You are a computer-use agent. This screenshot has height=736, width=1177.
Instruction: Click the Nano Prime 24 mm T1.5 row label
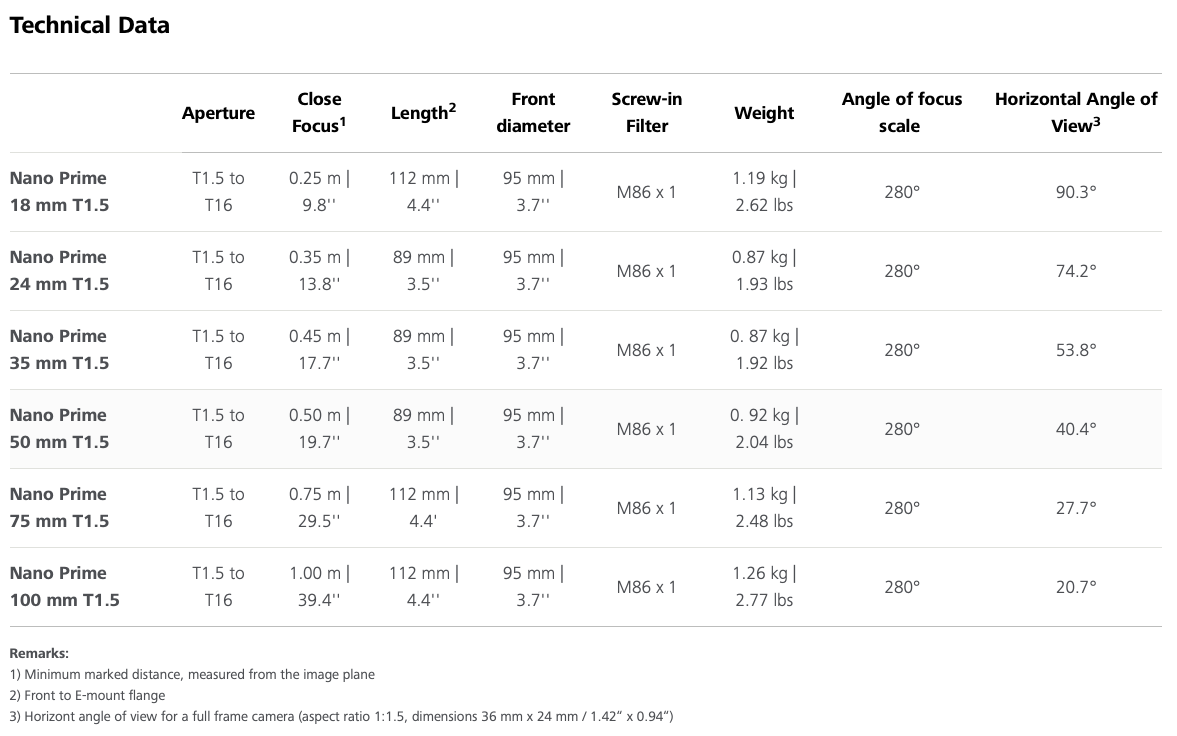coord(58,270)
